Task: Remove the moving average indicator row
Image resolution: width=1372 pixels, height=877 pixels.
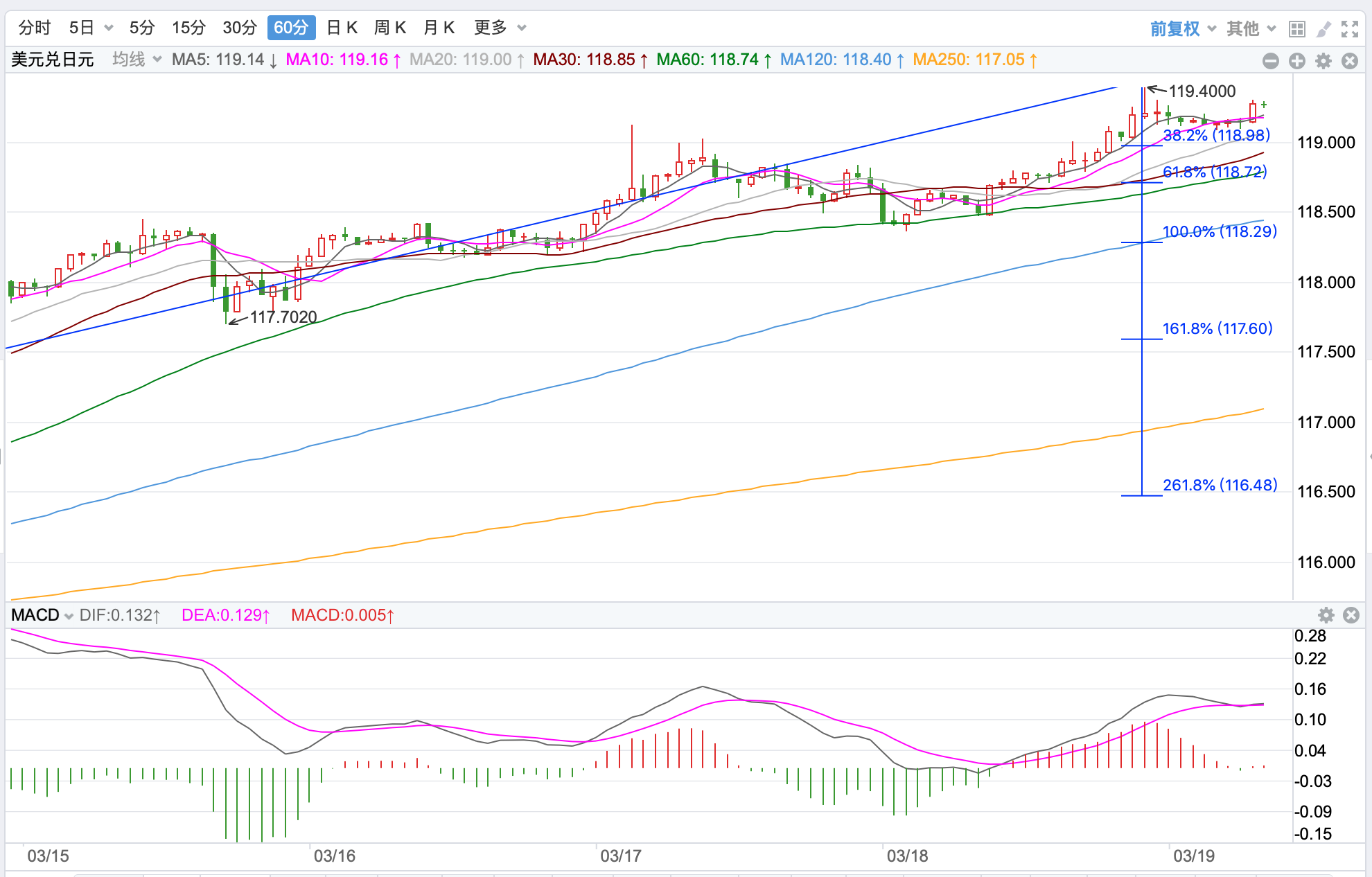Action: click(x=1350, y=61)
